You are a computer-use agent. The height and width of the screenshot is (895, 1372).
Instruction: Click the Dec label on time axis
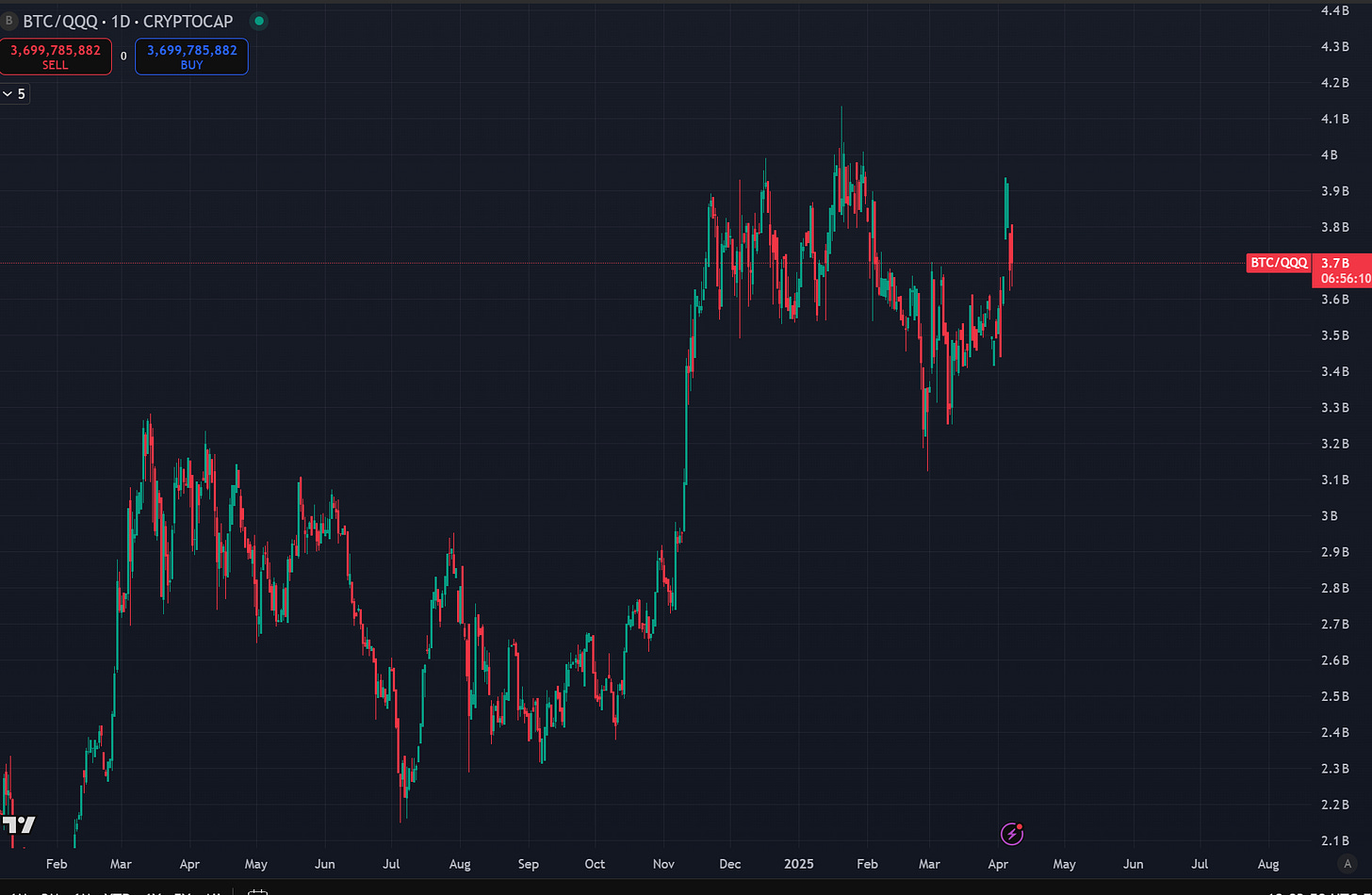731,864
